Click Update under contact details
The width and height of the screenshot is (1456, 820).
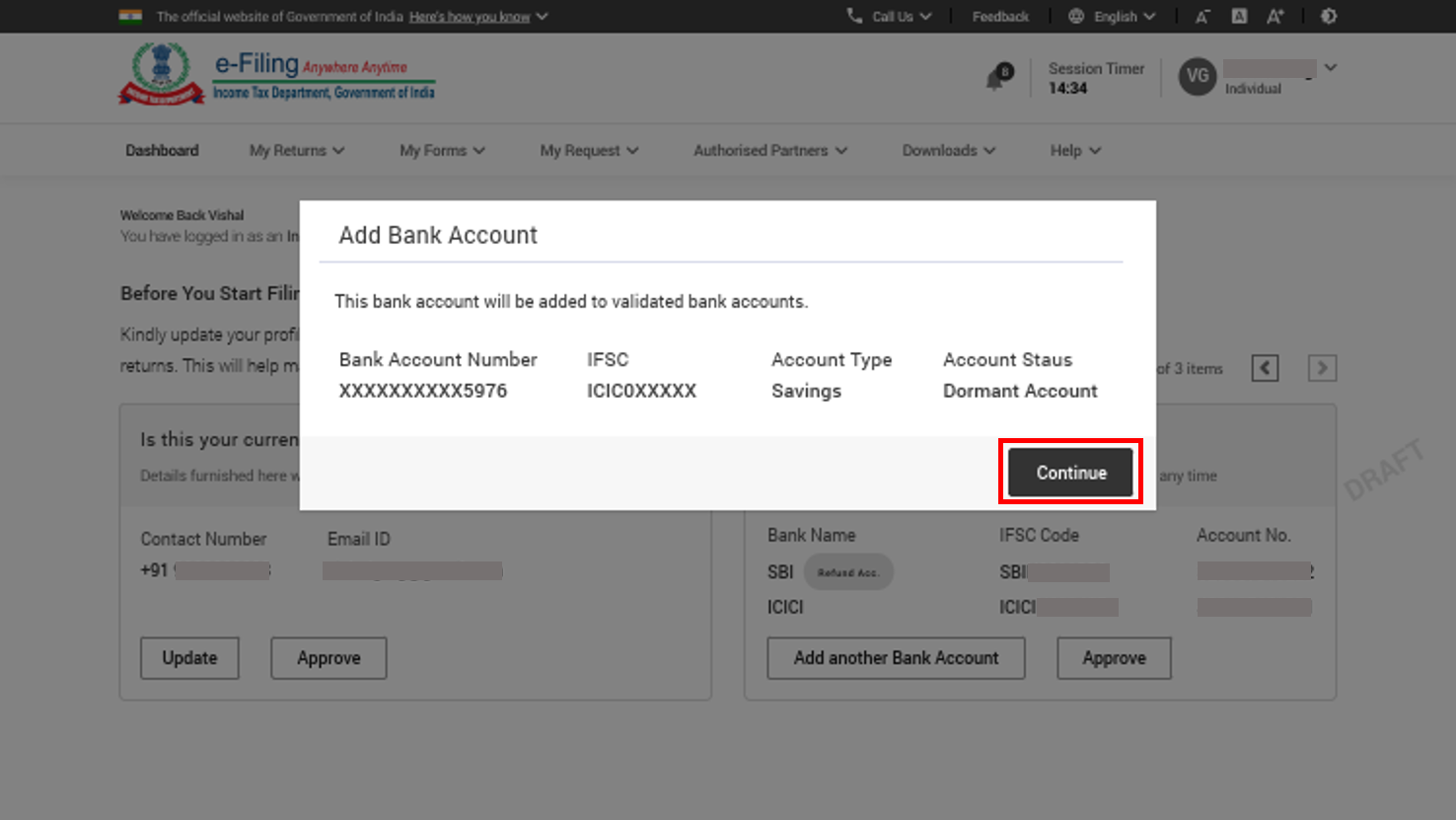tap(189, 658)
